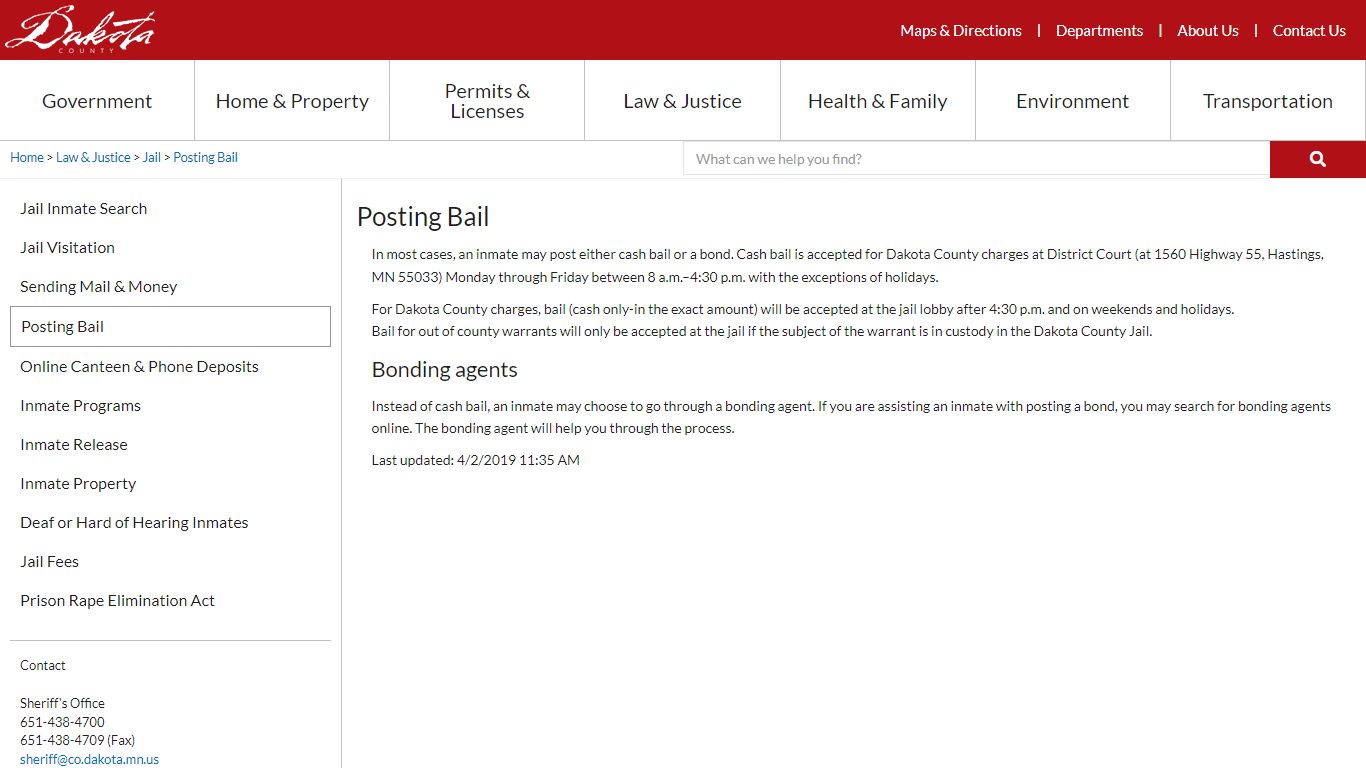Focus the 'What can we help you find?' search box
This screenshot has width=1366, height=768.
click(x=976, y=159)
